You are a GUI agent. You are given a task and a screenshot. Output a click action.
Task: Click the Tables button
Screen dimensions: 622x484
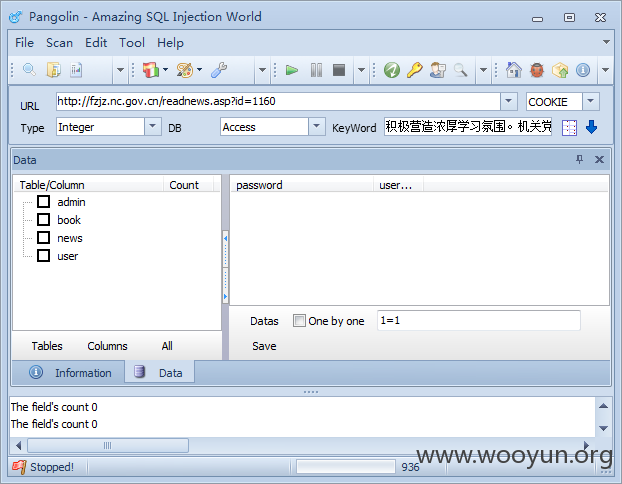point(47,346)
